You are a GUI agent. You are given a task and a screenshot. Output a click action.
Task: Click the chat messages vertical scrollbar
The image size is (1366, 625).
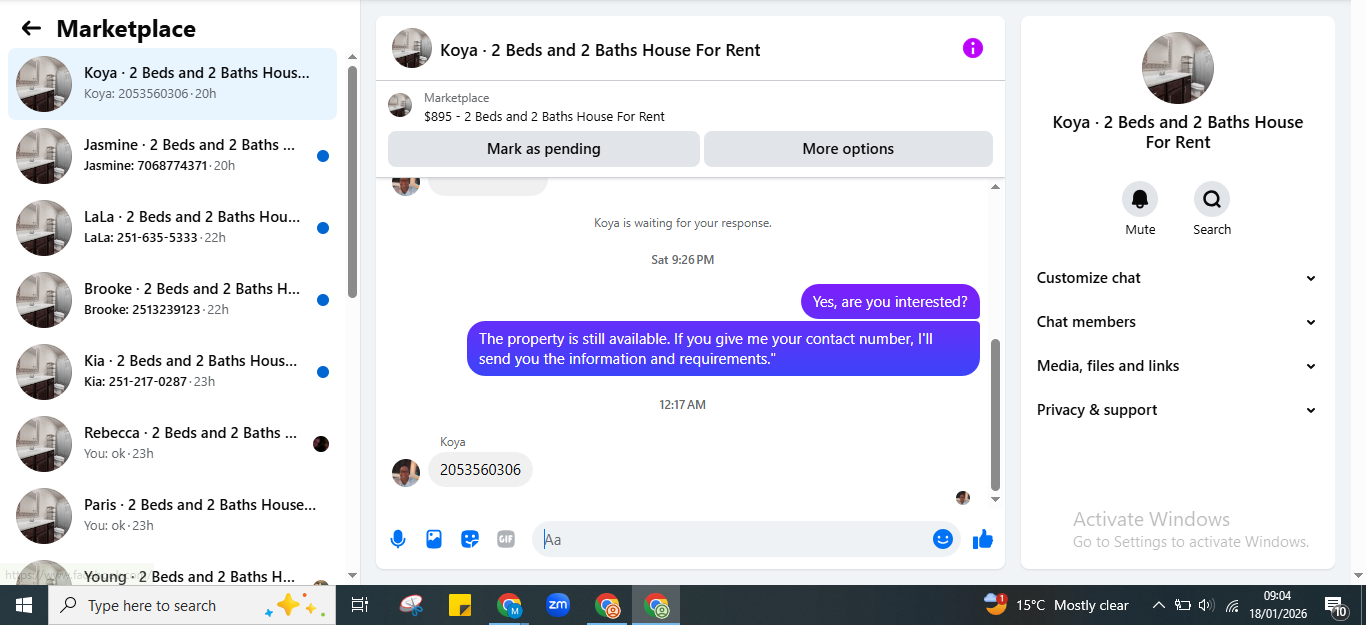pos(995,415)
